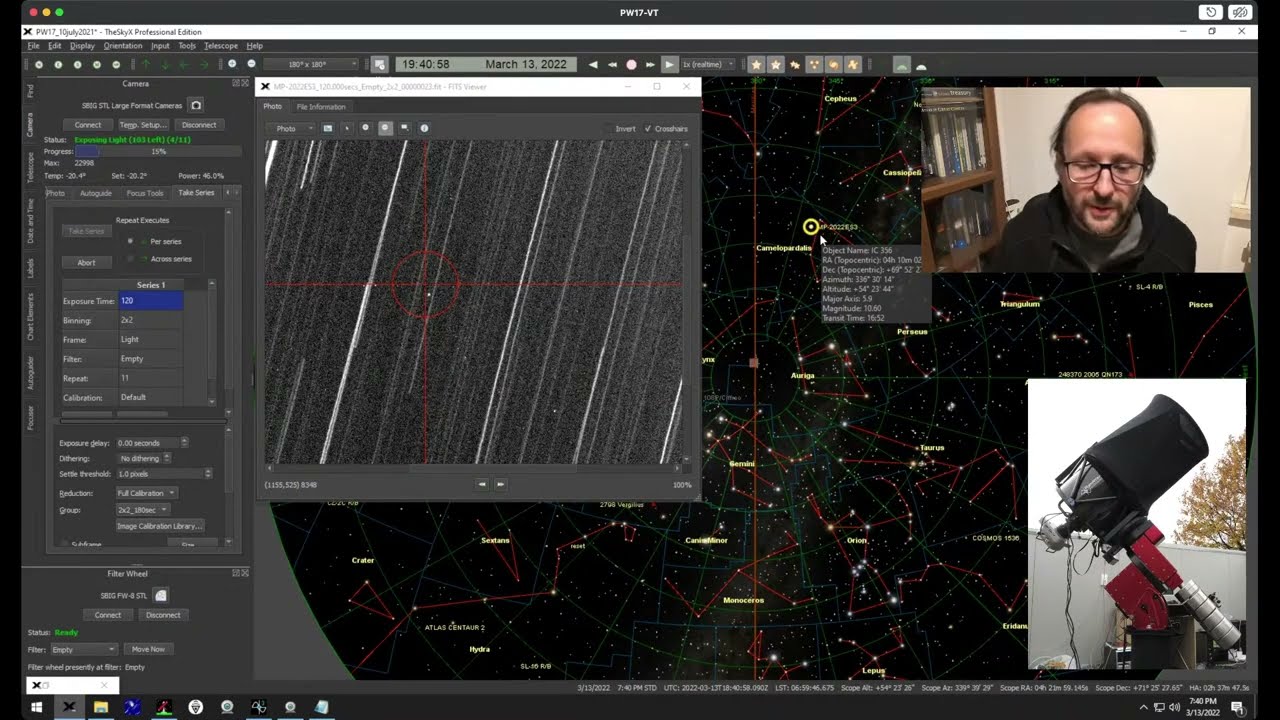Click the Image Calibration Library... button
1280x720 pixels.
[160, 526]
